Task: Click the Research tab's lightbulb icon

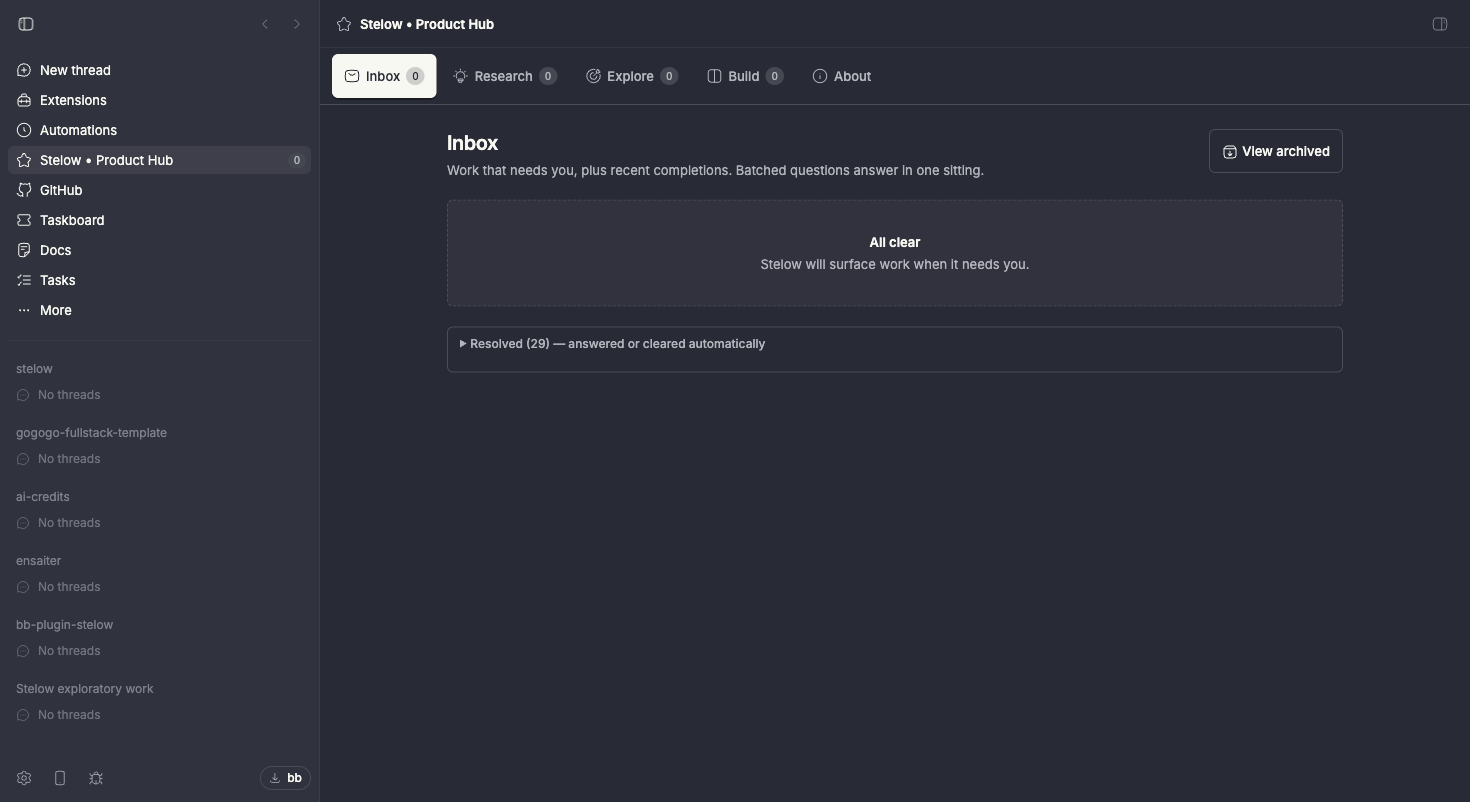Action: [460, 76]
